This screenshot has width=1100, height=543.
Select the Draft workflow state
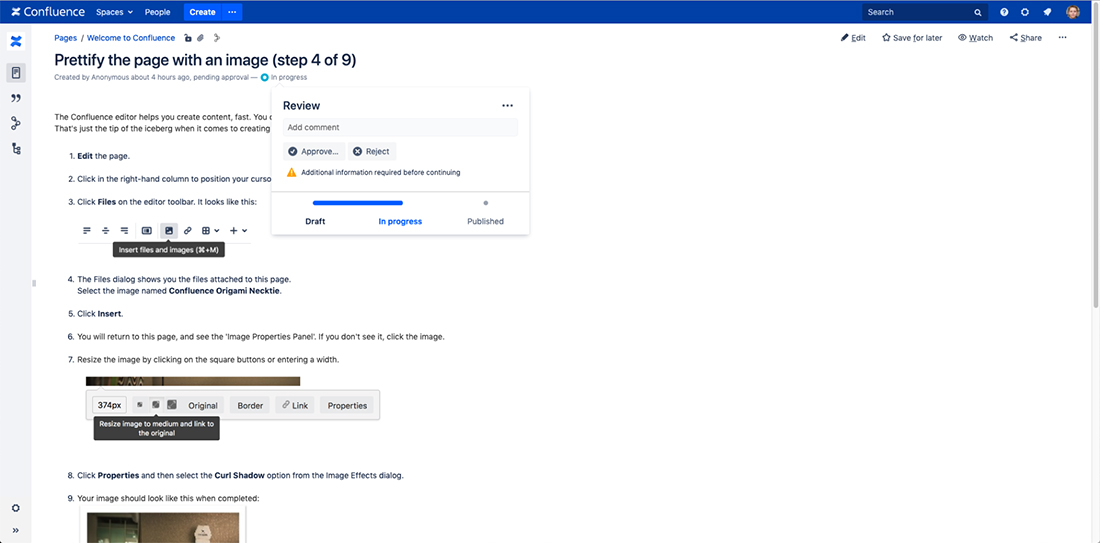pyautogui.click(x=315, y=222)
